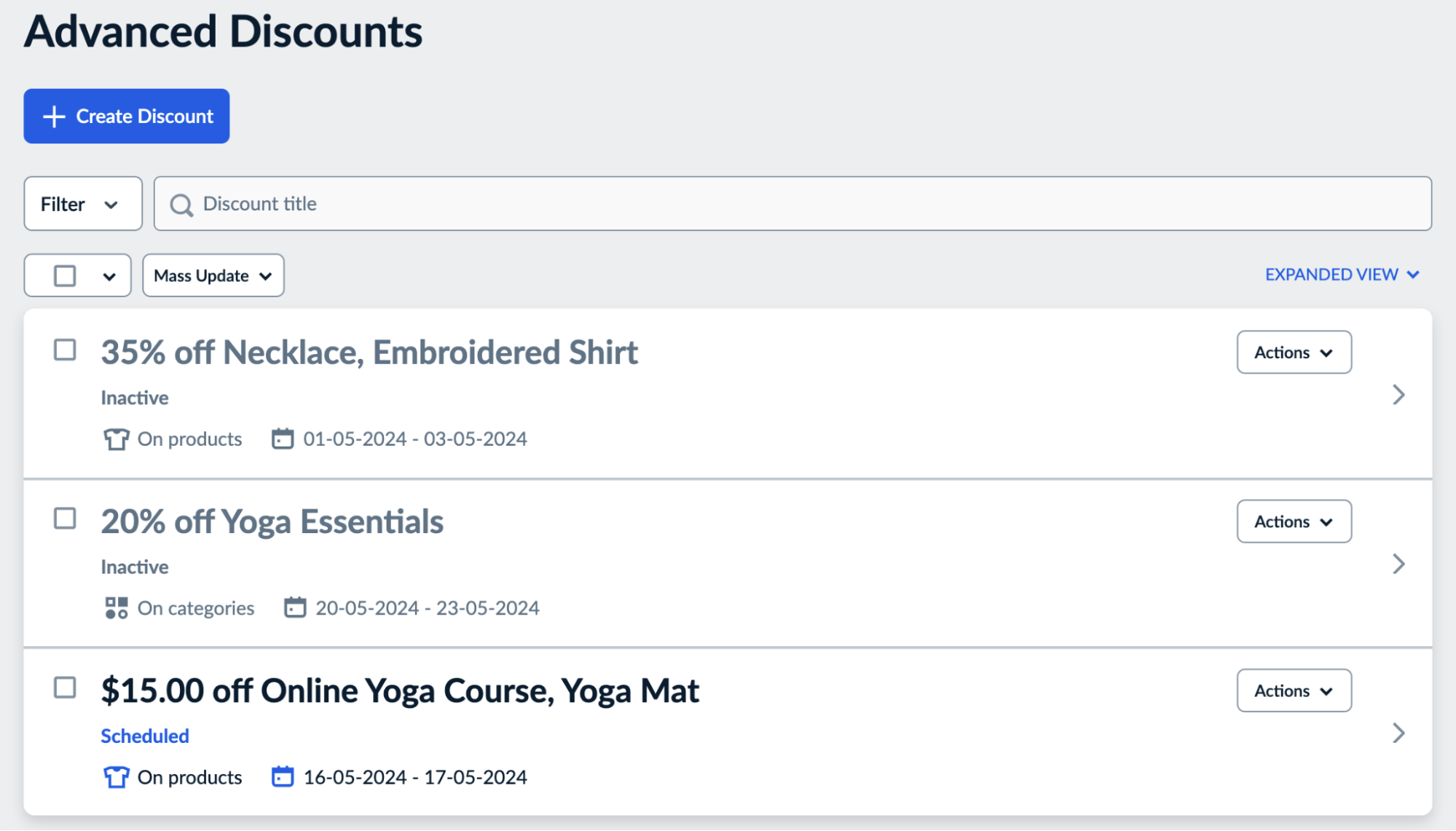Click the search magnifier in the discount title field

tap(181, 204)
